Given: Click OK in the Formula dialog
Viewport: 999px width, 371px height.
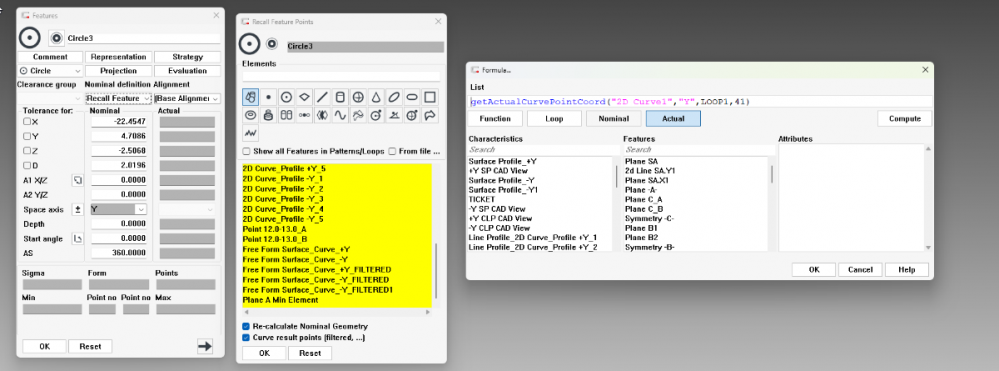Looking at the screenshot, I should click(814, 270).
